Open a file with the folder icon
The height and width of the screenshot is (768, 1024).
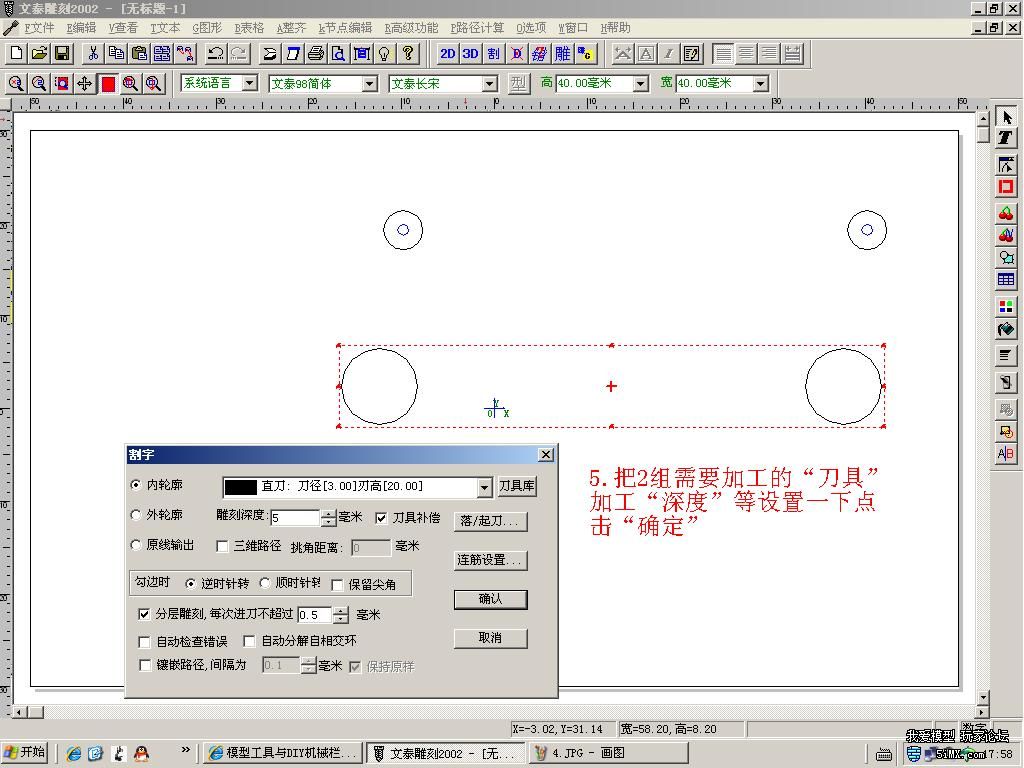point(39,54)
